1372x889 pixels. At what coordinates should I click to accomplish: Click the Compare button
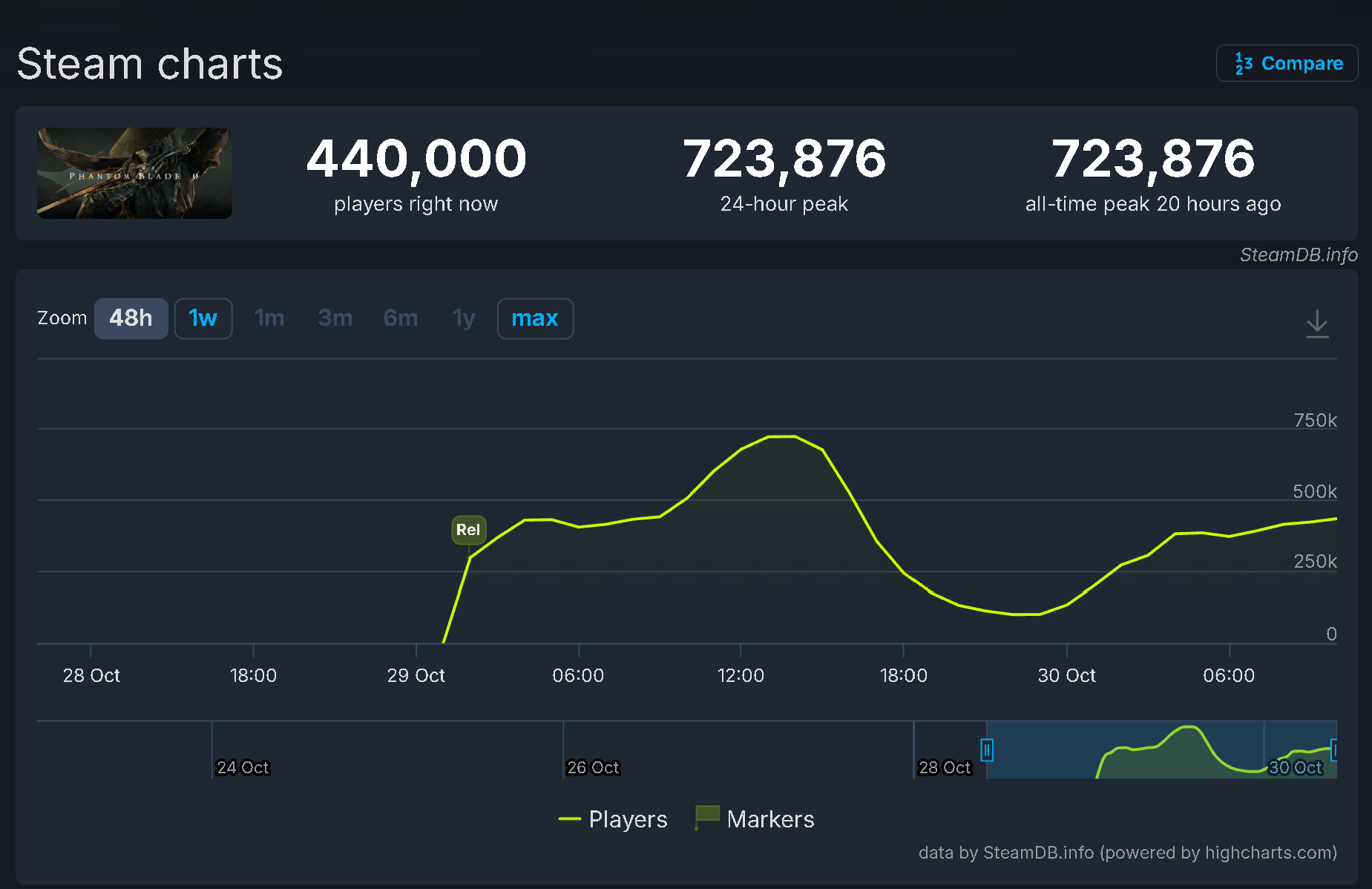1287,63
